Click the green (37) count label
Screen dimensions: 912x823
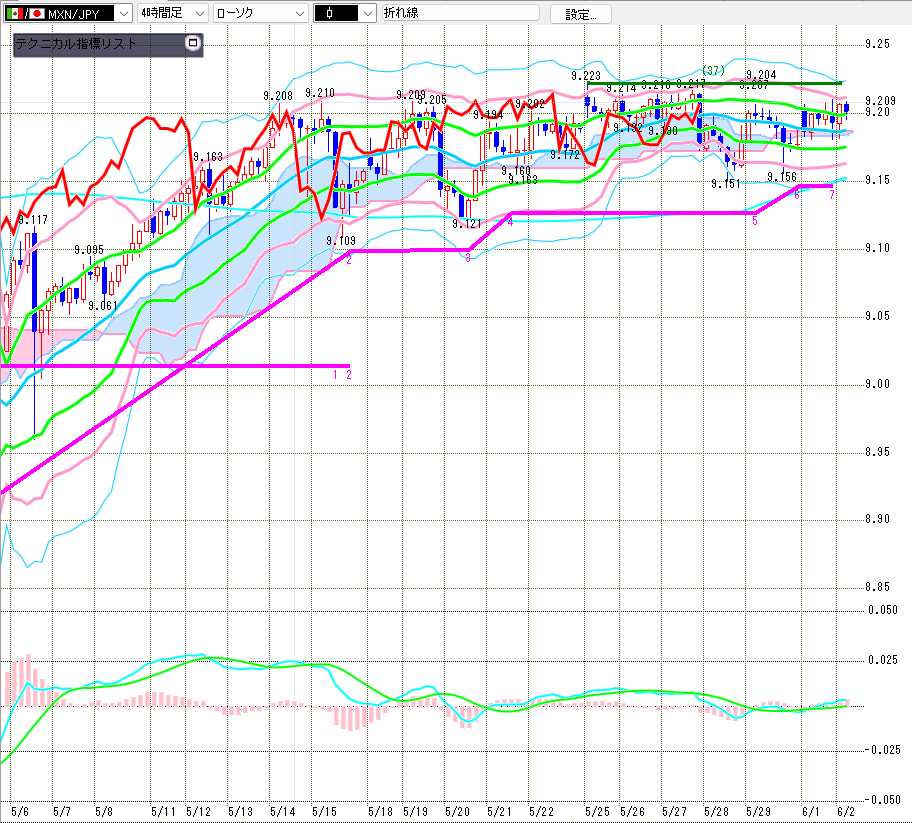pos(713,70)
